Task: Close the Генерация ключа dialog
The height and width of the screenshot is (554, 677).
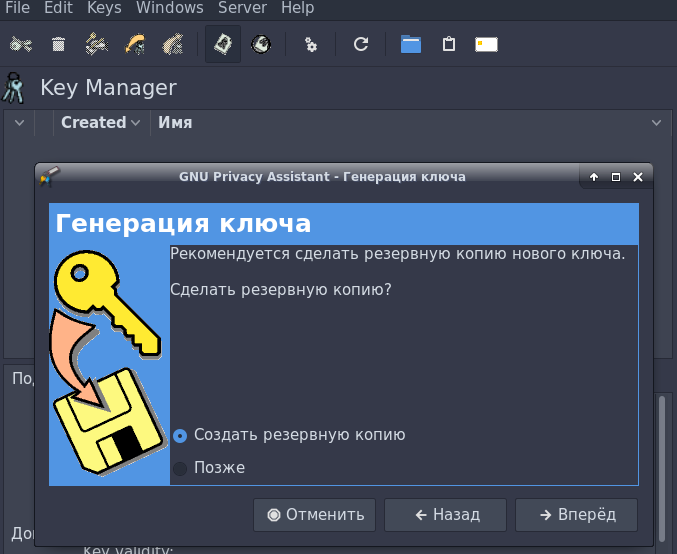Action: pyautogui.click(x=638, y=177)
